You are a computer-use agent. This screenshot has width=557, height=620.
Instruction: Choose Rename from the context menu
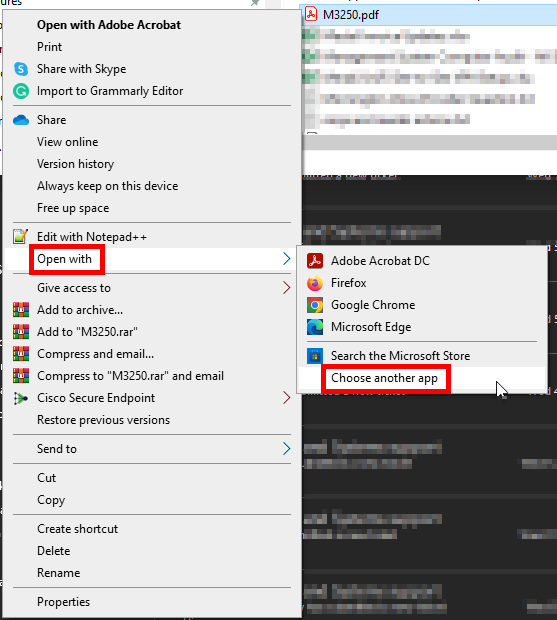[153, 573]
